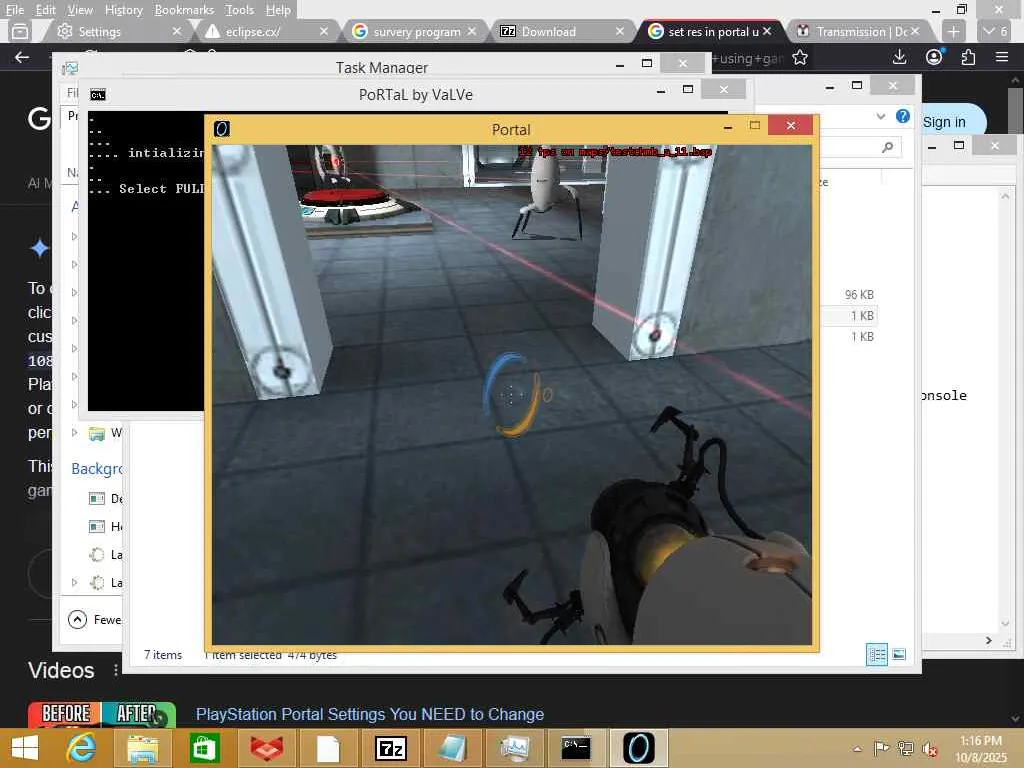
Task: Show hidden system tray icons
Action: click(x=857, y=749)
